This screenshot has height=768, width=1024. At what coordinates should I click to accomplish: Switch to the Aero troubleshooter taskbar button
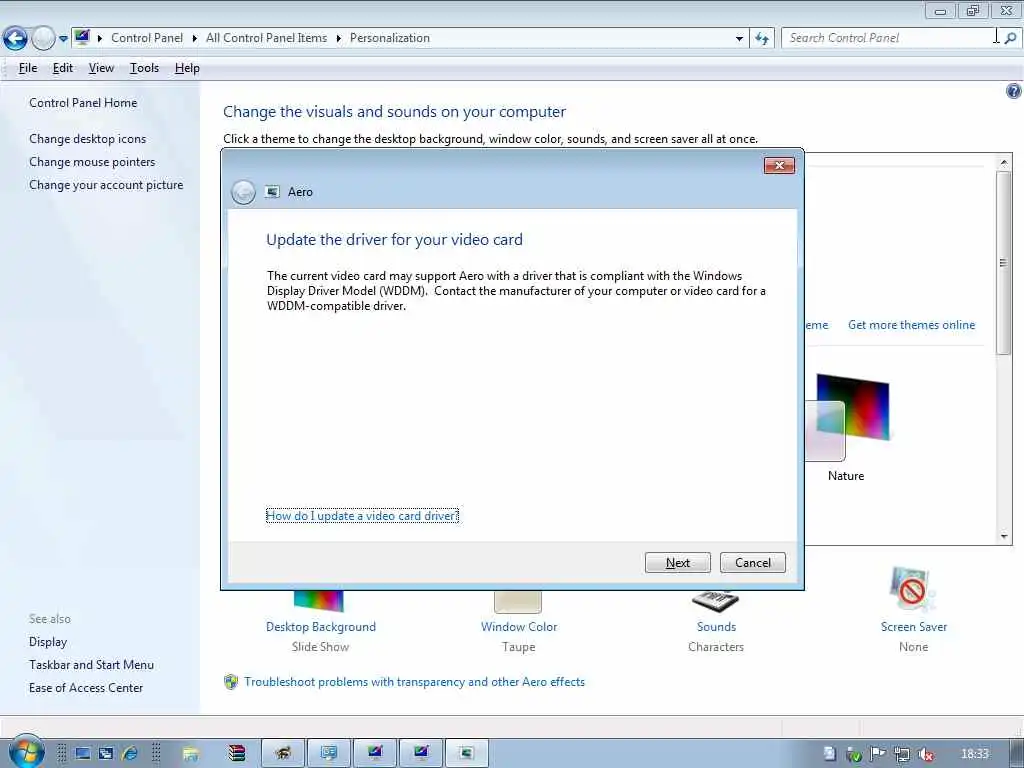click(x=466, y=753)
